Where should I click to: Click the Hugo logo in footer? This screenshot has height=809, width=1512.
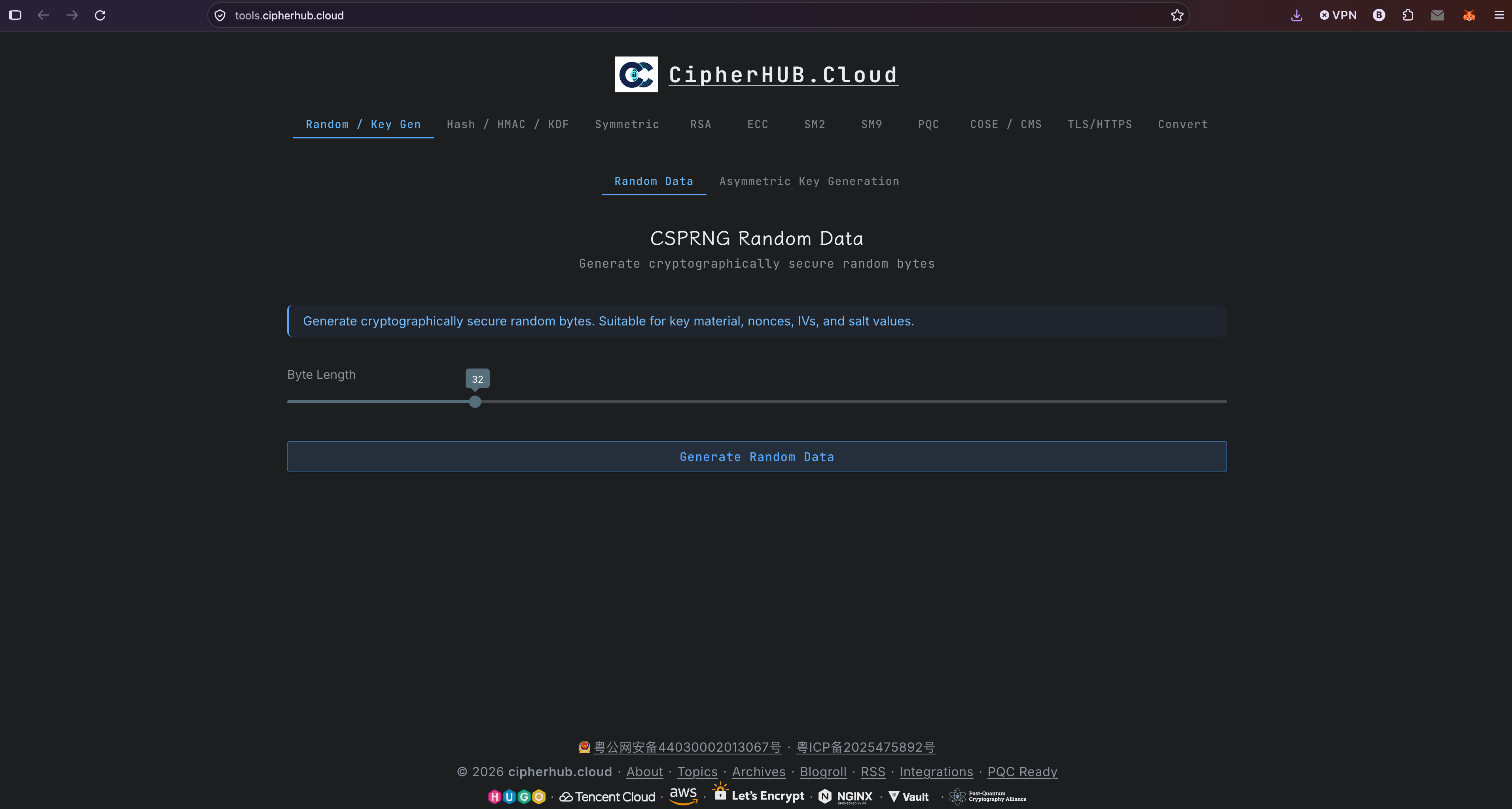coord(517,797)
